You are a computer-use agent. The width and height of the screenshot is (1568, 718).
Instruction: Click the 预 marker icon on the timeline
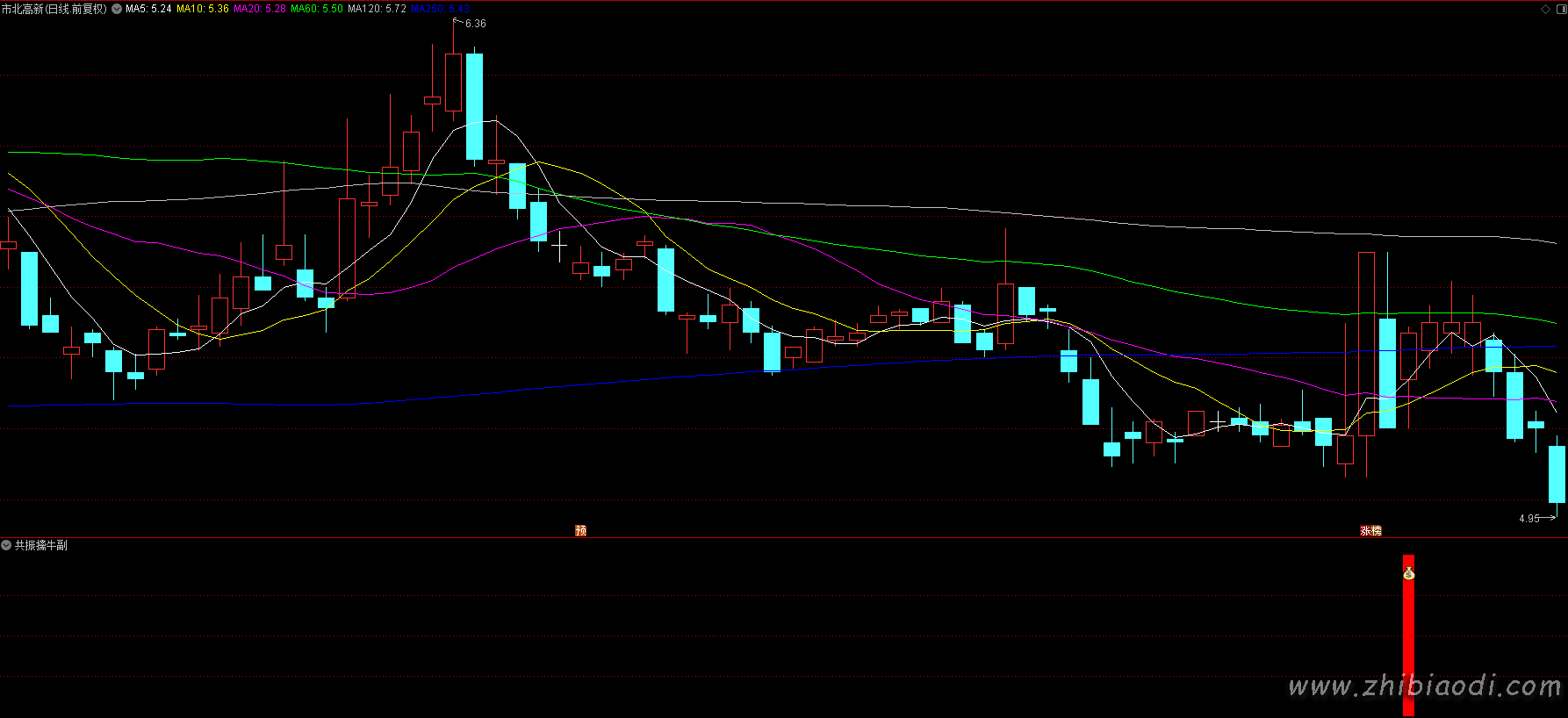click(x=580, y=530)
